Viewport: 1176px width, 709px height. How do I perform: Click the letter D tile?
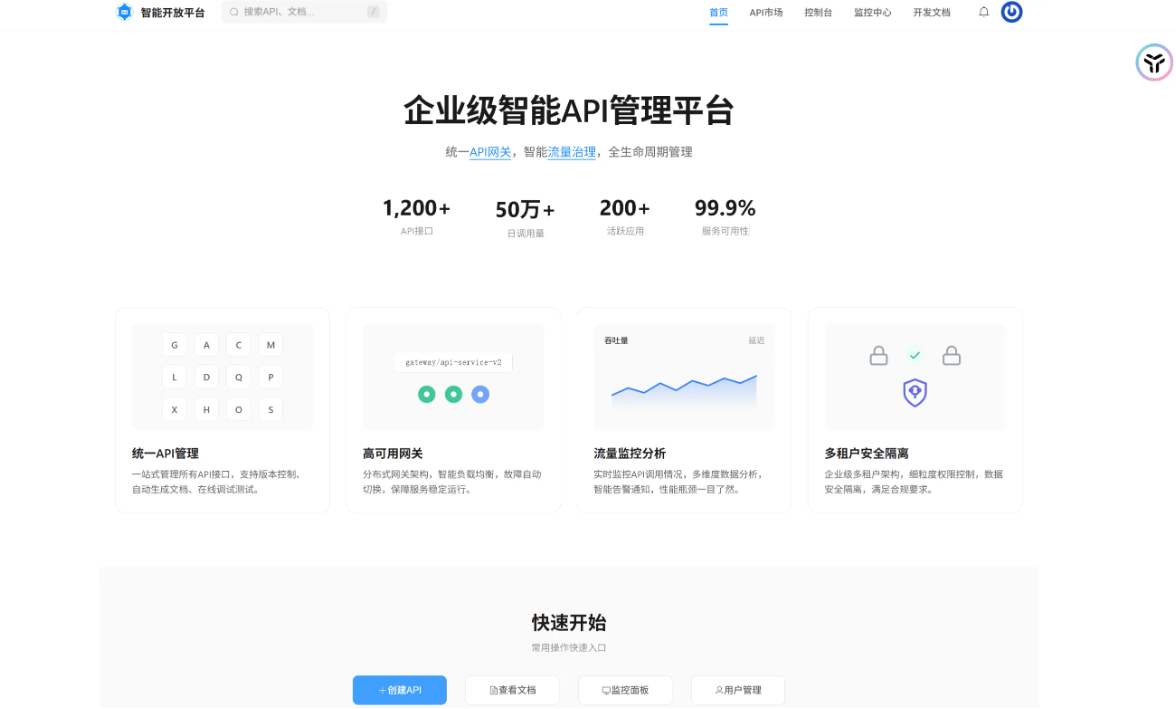click(206, 377)
